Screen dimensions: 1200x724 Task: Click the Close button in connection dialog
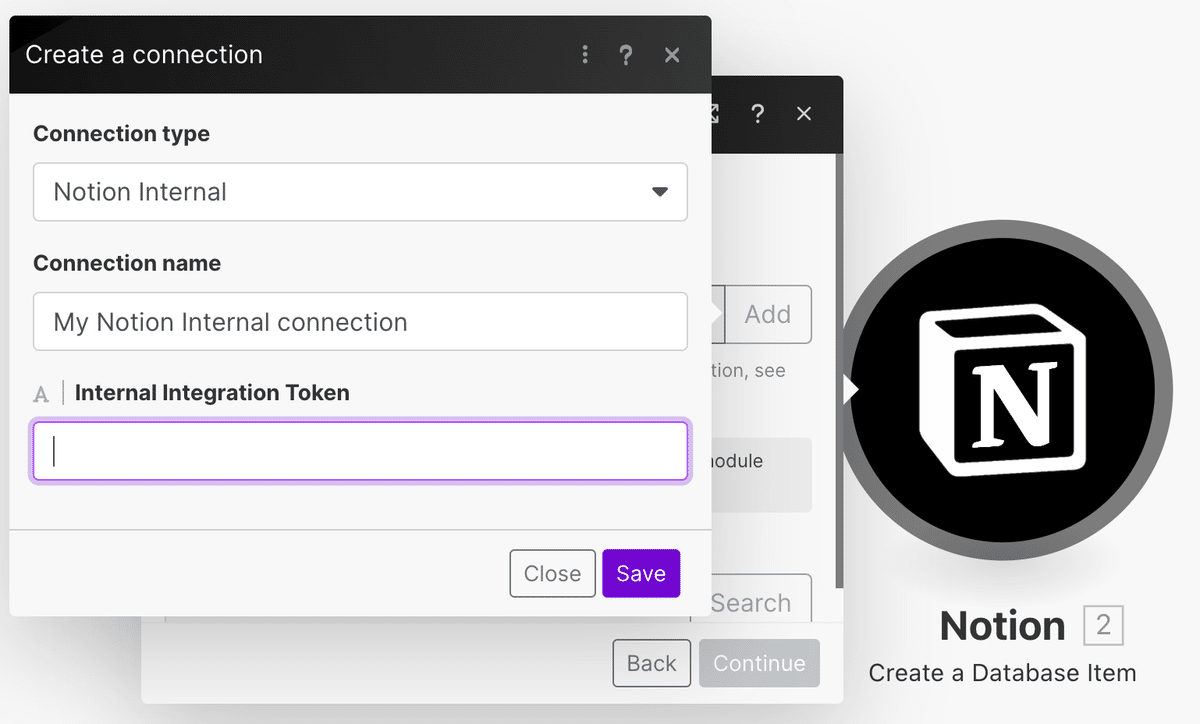click(x=552, y=573)
